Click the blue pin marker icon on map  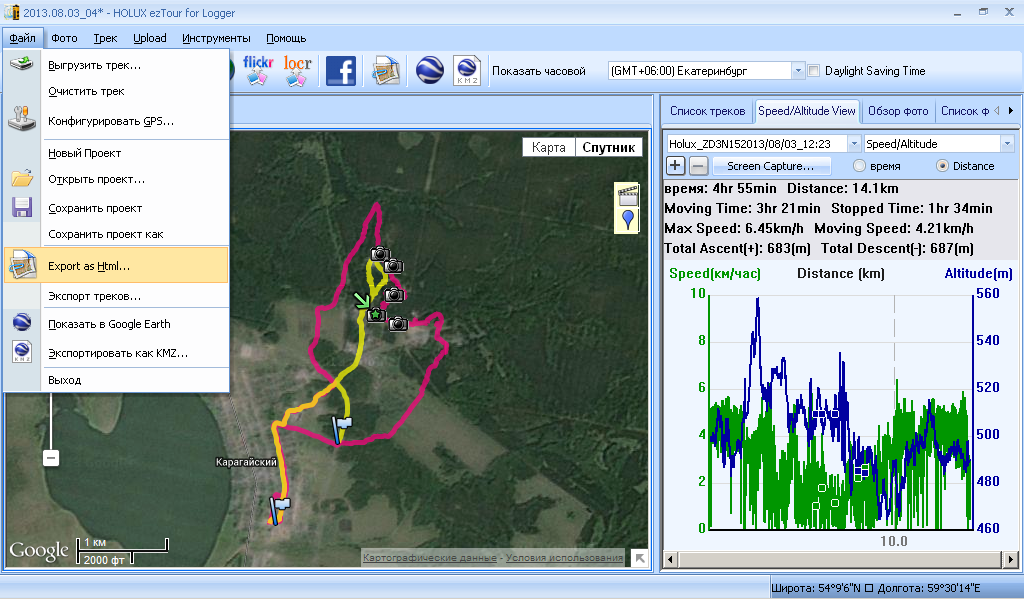628,220
